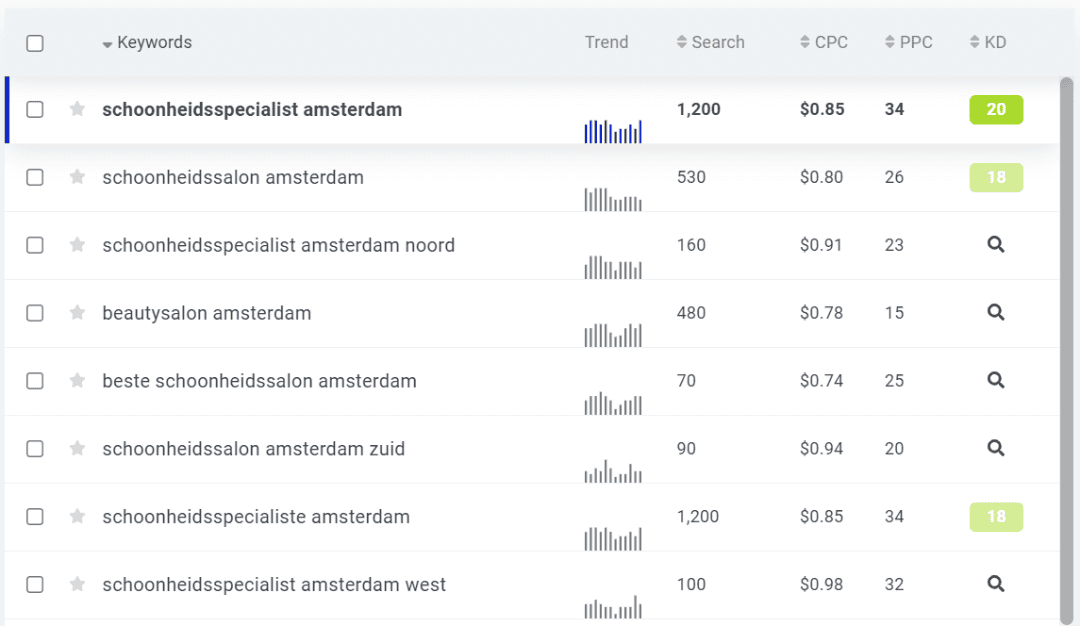Check KD for schoonheidsspecialist amsterdam west
1080x626 pixels.
996,584
